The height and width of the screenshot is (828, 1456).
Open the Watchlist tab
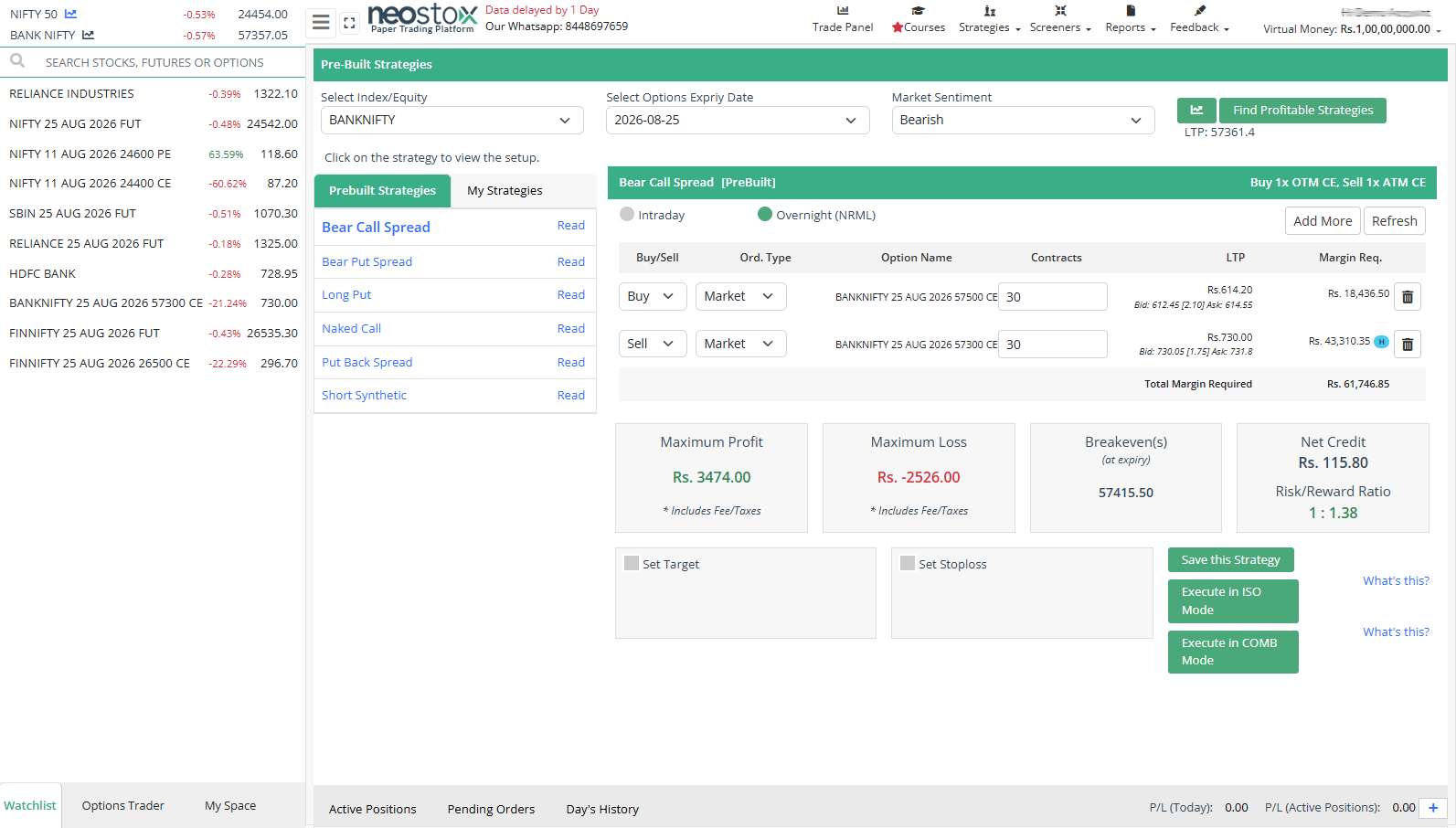click(x=30, y=805)
